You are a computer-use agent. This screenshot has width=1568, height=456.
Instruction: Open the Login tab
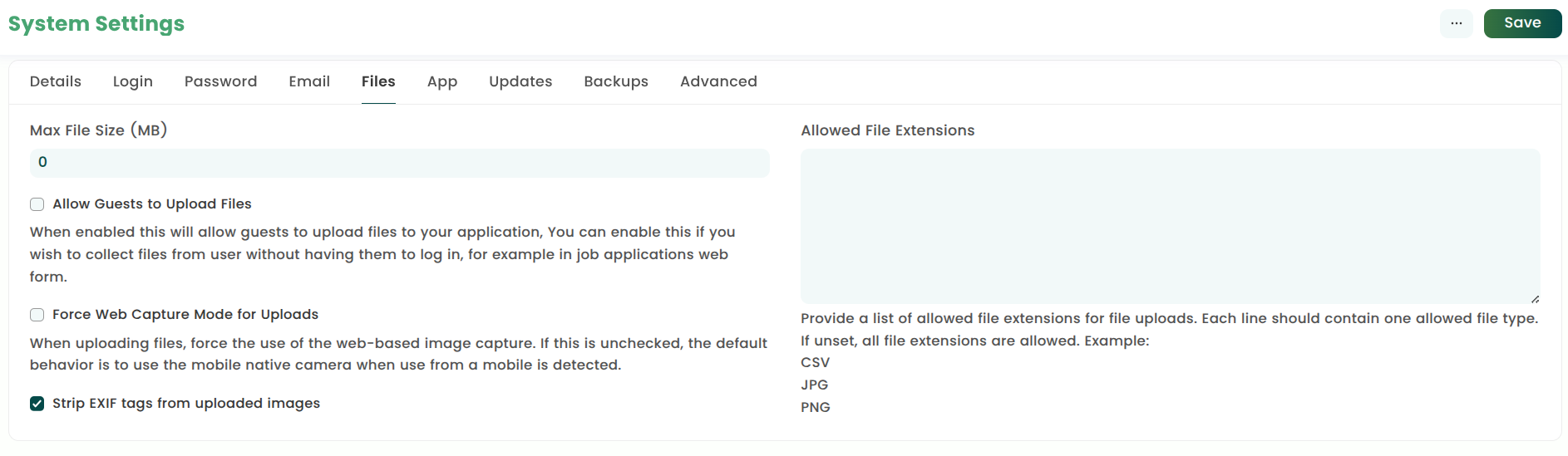tap(133, 81)
